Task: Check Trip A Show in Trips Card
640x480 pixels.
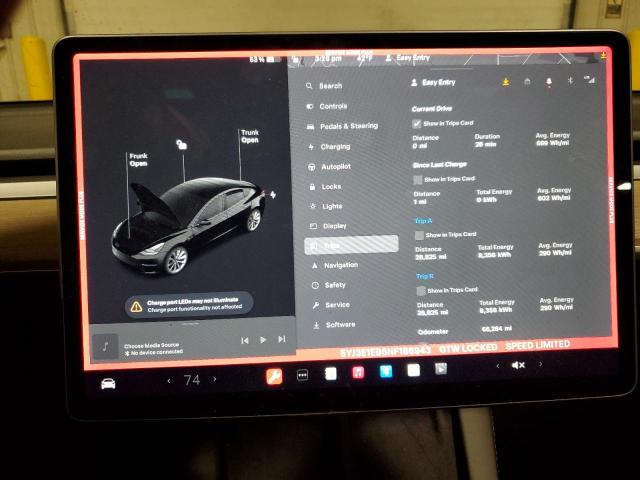Action: (419, 235)
